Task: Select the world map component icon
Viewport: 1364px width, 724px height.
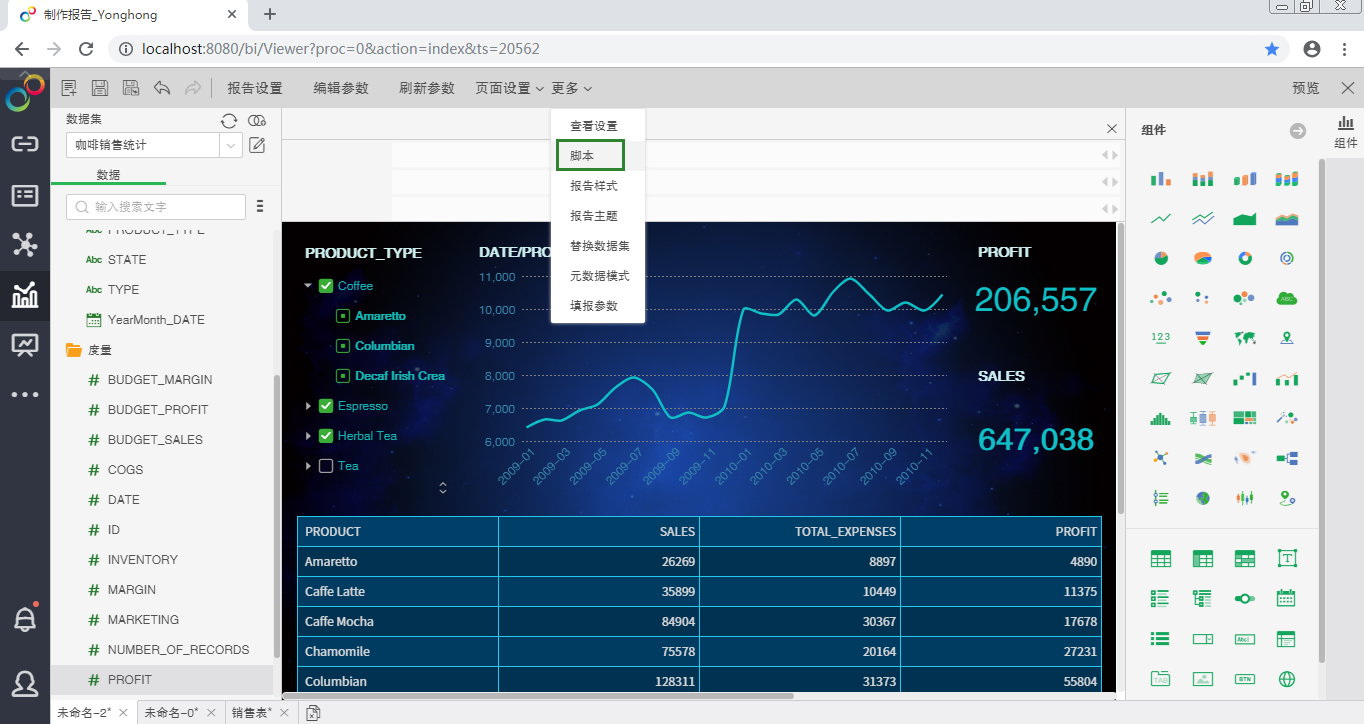Action: (1245, 338)
